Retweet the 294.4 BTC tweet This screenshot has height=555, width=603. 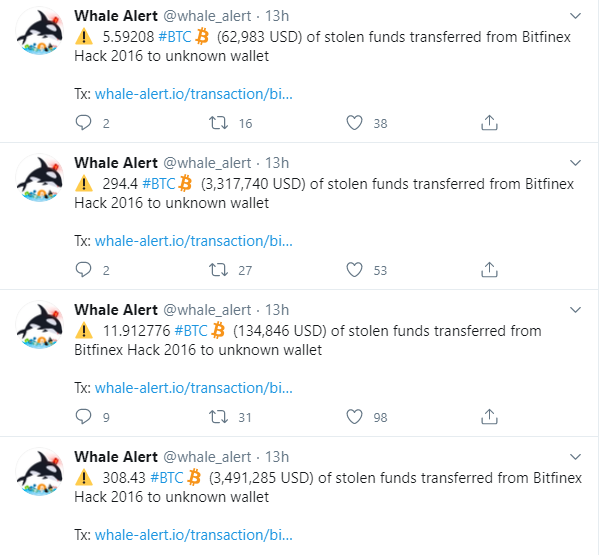(x=219, y=269)
